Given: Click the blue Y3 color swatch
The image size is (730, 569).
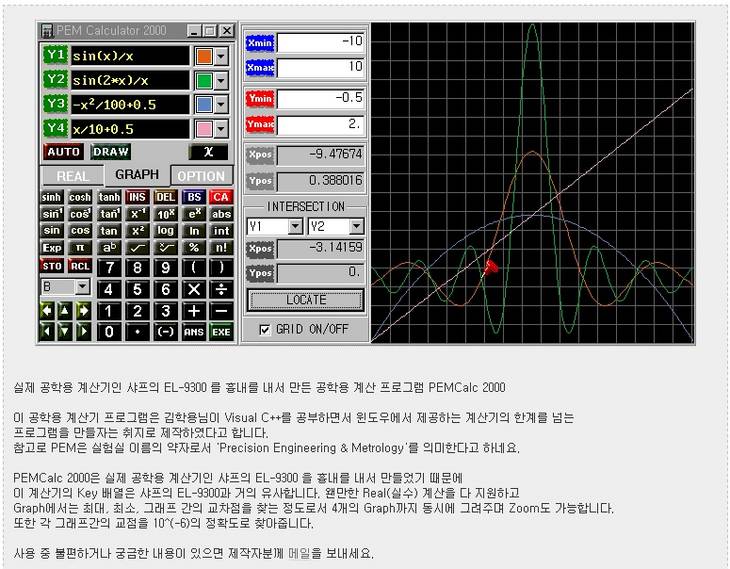Looking at the screenshot, I should click(204, 105).
